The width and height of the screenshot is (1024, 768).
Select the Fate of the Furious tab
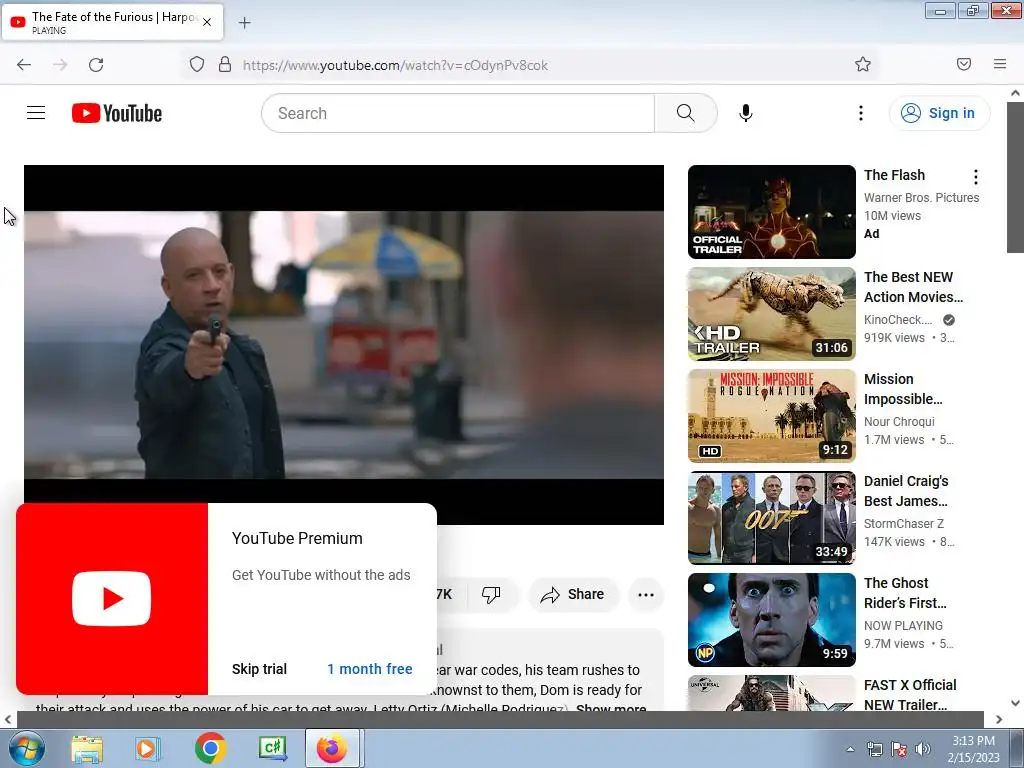(112, 22)
